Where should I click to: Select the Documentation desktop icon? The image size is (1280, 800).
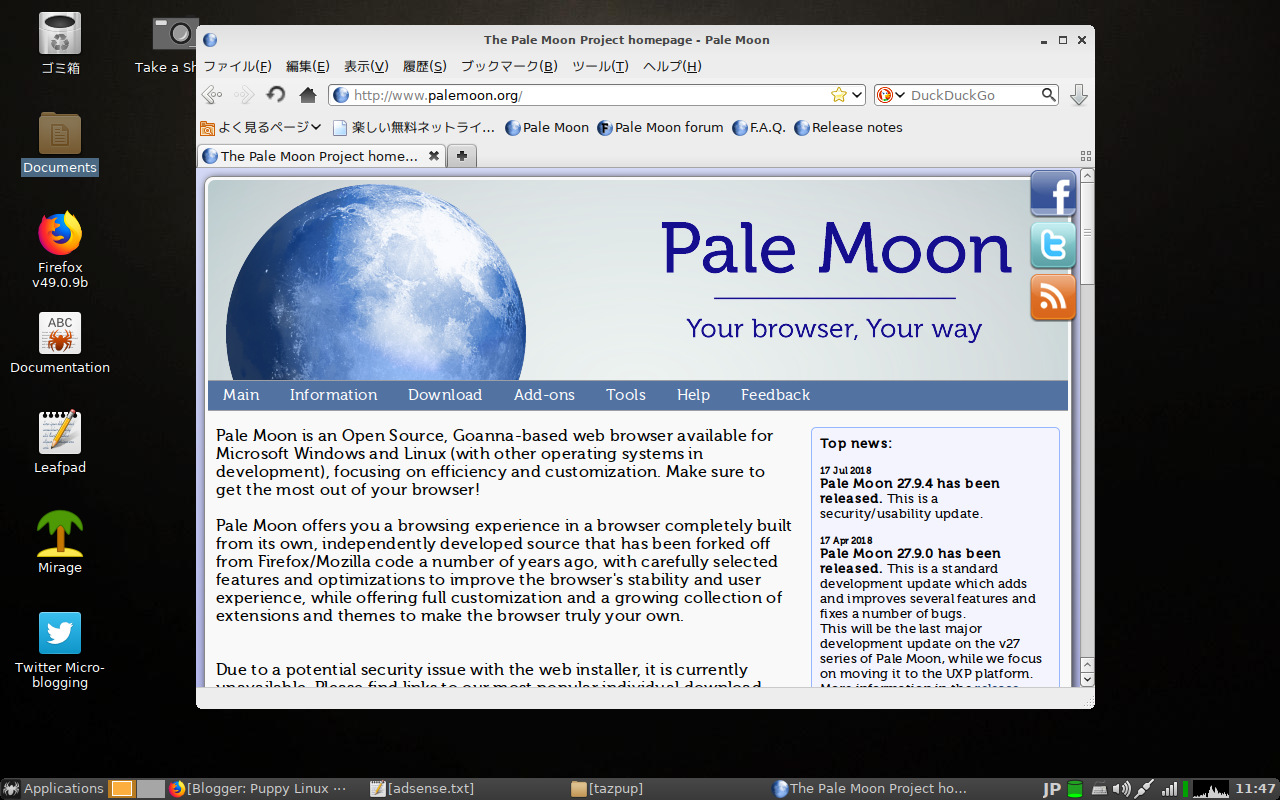click(60, 344)
